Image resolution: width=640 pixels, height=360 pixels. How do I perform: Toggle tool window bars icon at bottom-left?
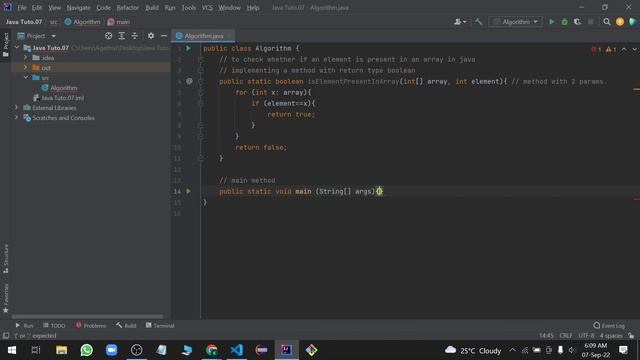pos(6,336)
